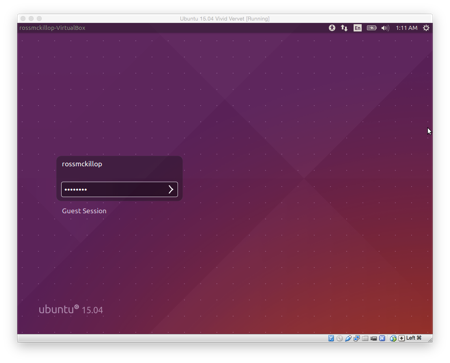Click the Left ⌘ host key label
The height and width of the screenshot is (363, 450).
coord(414,338)
